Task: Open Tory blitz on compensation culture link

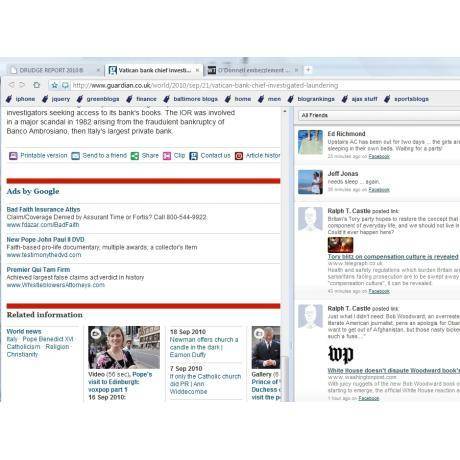Action: click(x=393, y=257)
